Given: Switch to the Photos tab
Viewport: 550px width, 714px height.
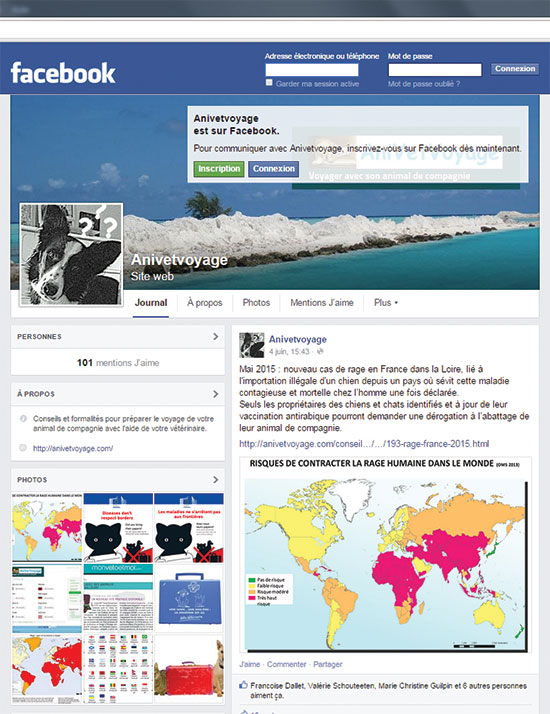Looking at the screenshot, I should (x=256, y=302).
